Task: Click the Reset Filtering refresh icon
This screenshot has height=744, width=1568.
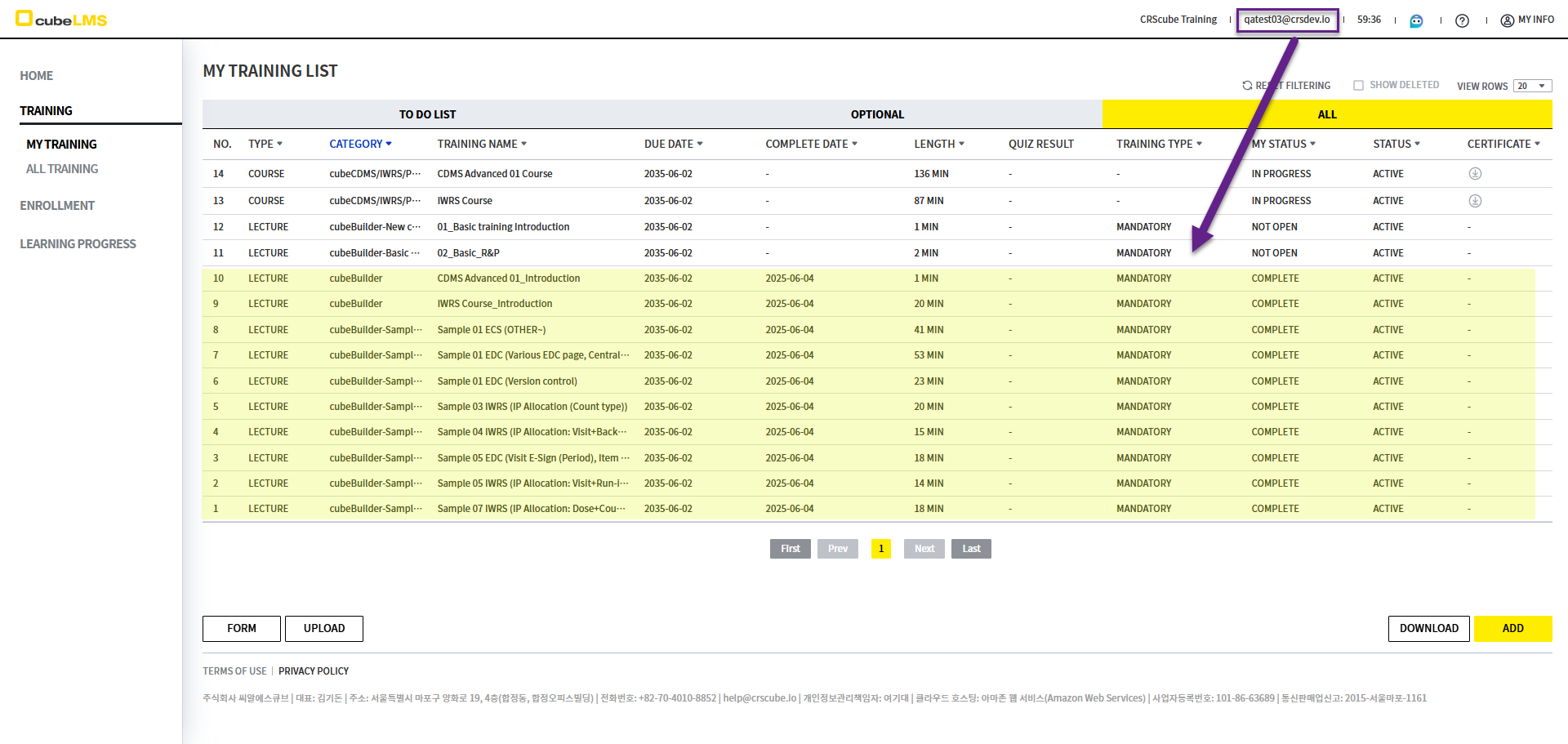Action: [x=1247, y=86]
